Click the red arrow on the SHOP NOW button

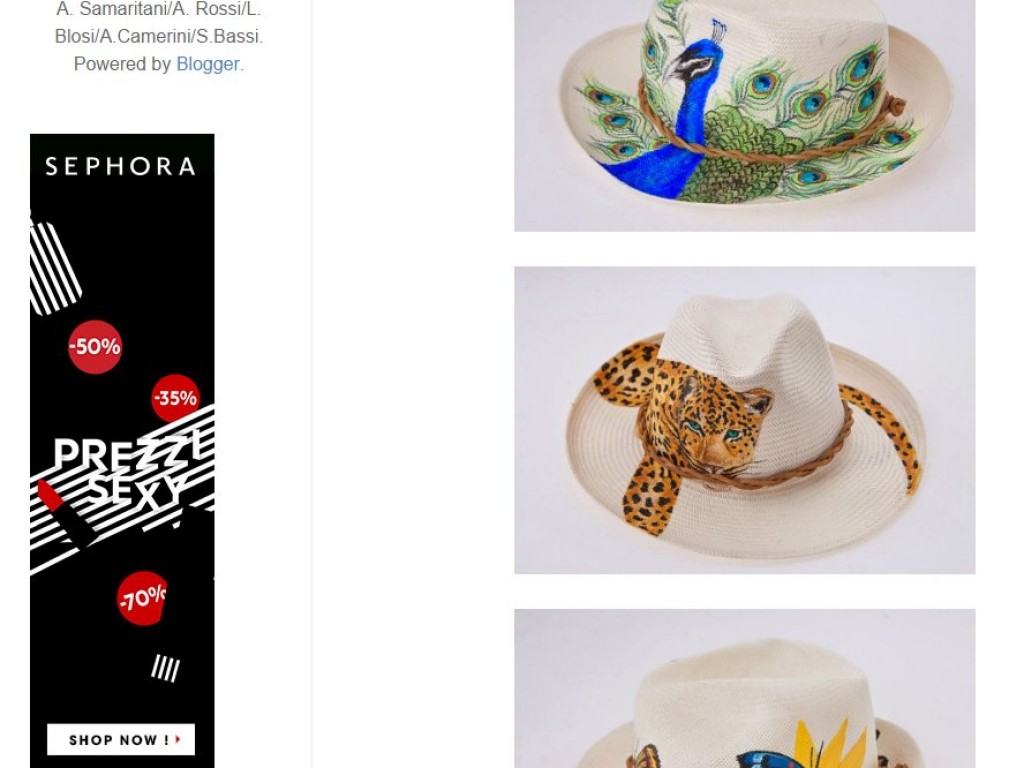178,739
